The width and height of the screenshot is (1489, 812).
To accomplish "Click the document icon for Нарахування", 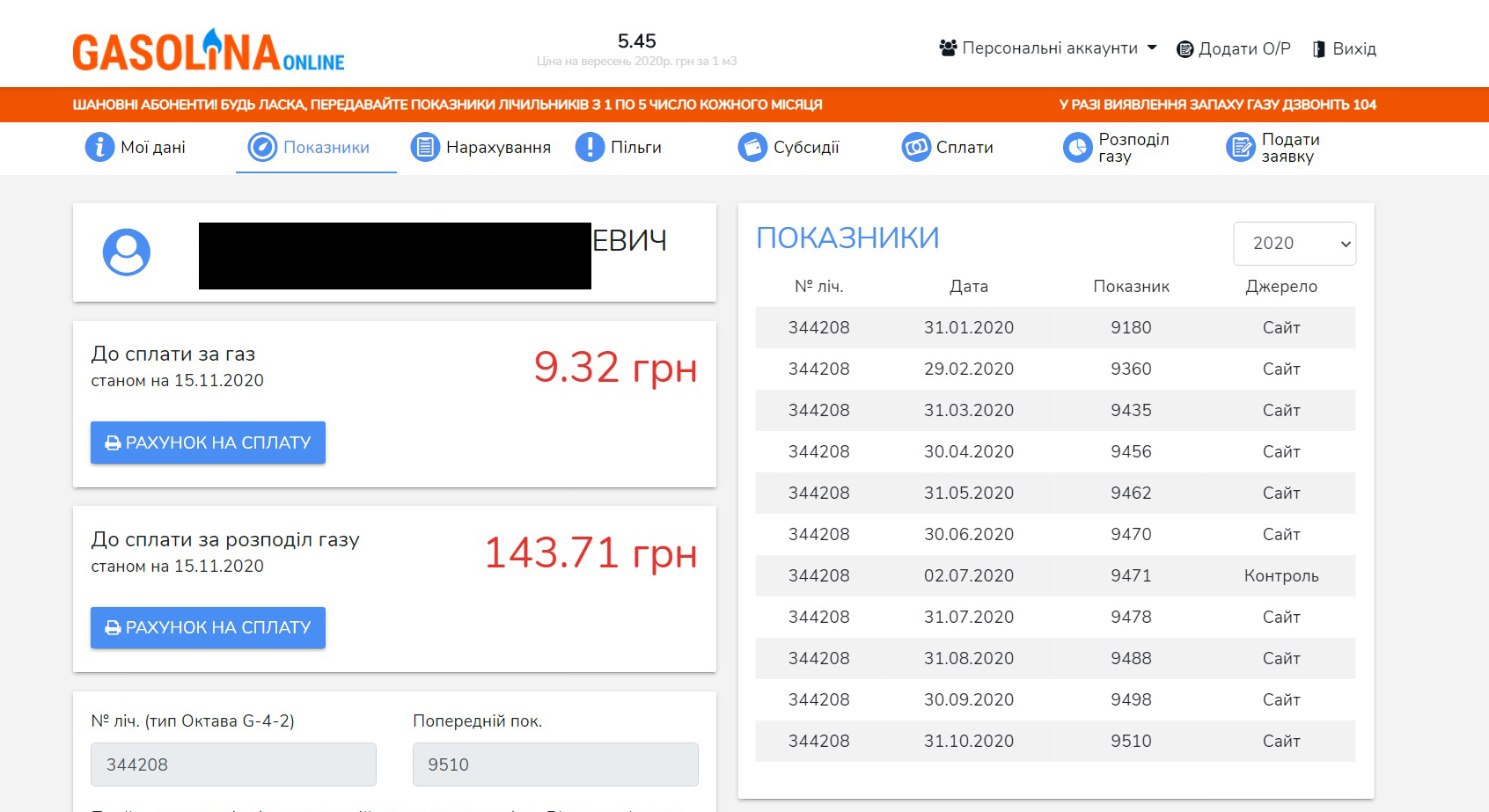I will pos(425,147).
